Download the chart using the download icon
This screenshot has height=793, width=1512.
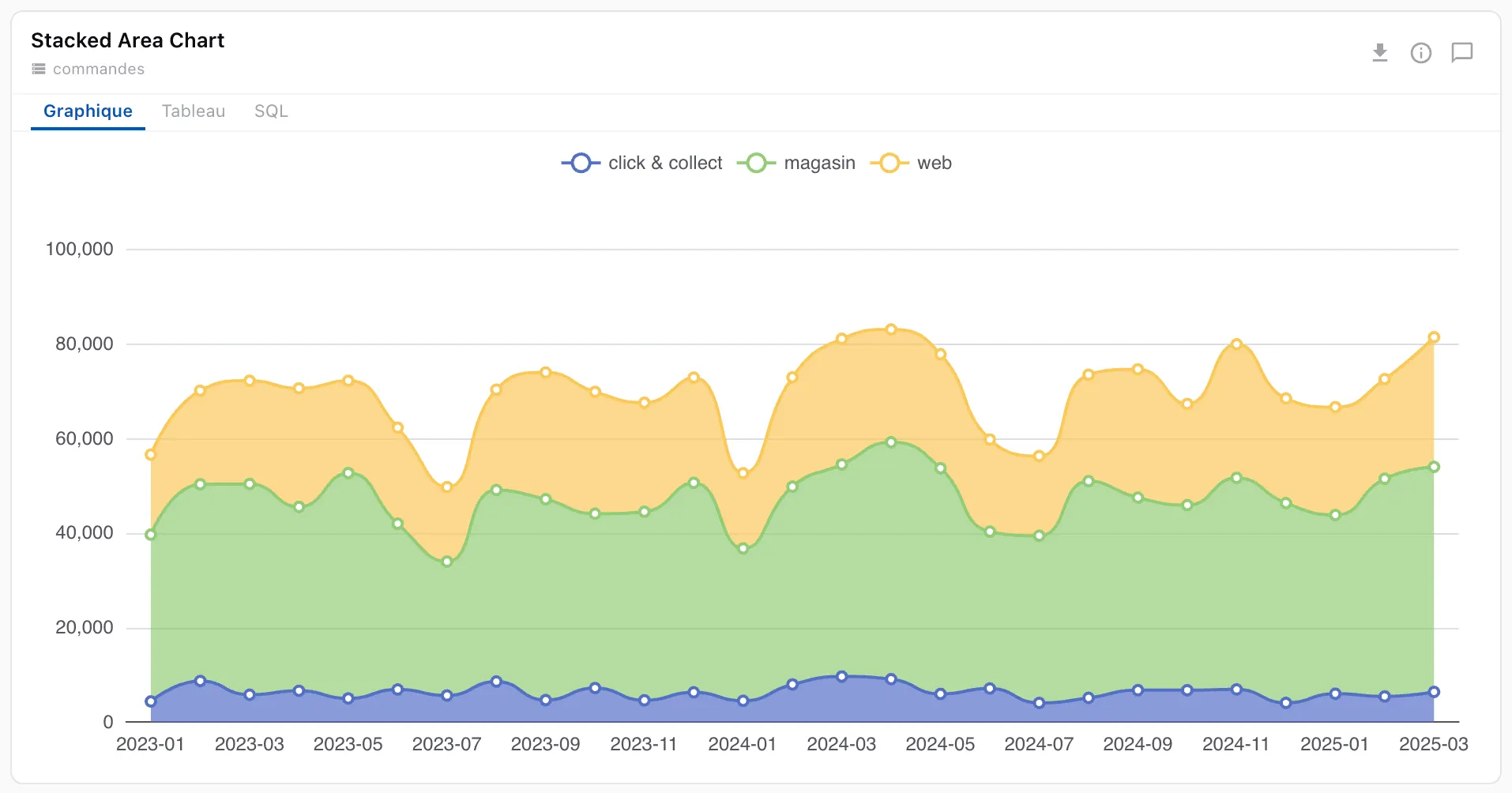pyautogui.click(x=1380, y=53)
